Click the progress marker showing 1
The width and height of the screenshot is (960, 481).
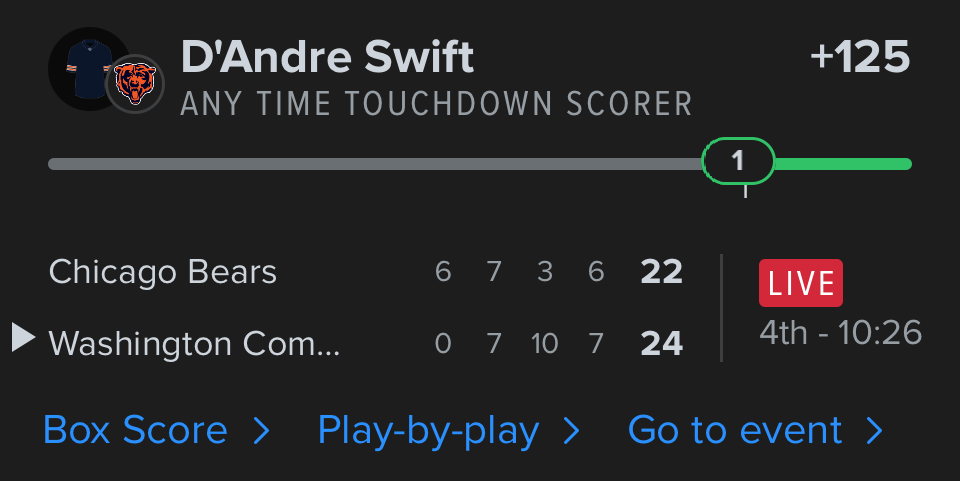tap(738, 162)
